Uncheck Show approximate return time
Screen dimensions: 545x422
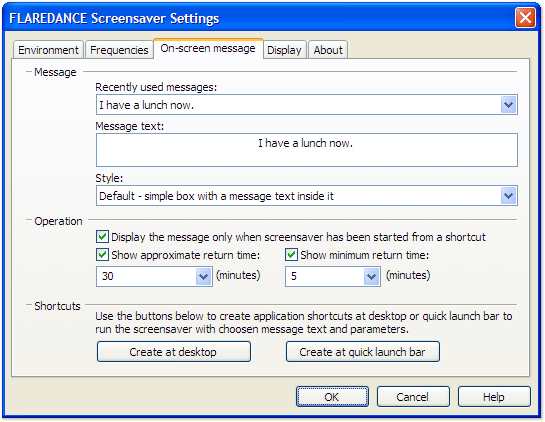(x=102, y=255)
